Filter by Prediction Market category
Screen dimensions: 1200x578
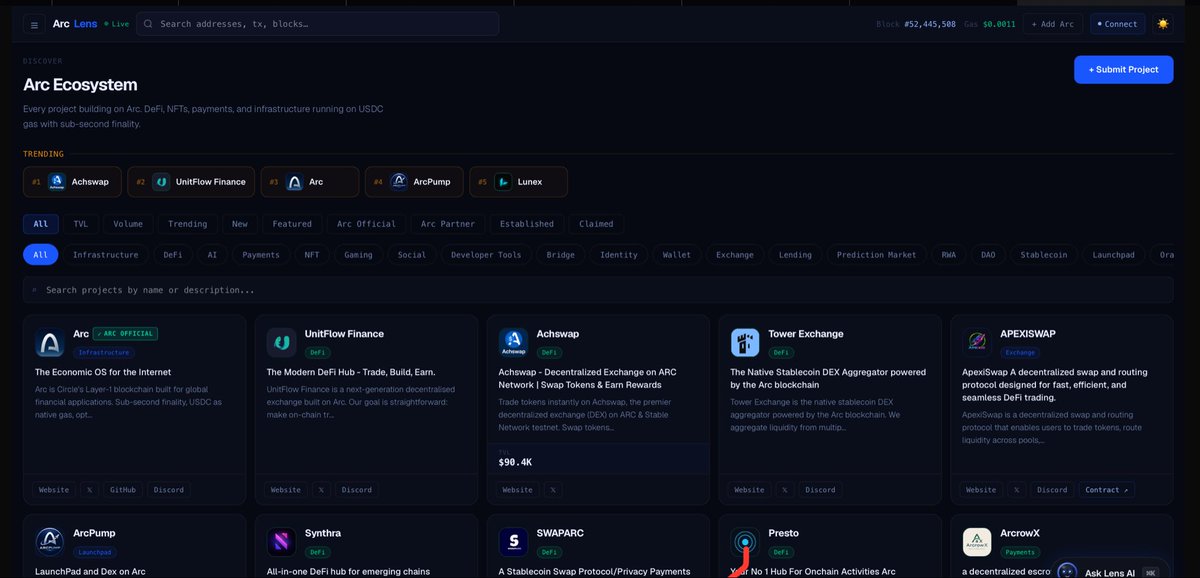(x=876, y=255)
